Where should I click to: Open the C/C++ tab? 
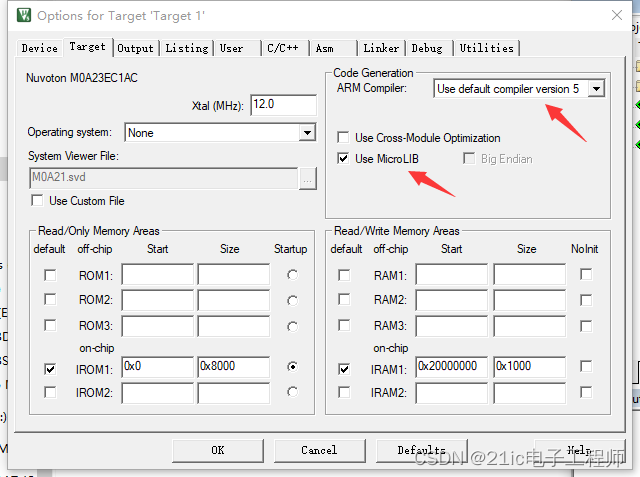pos(285,48)
